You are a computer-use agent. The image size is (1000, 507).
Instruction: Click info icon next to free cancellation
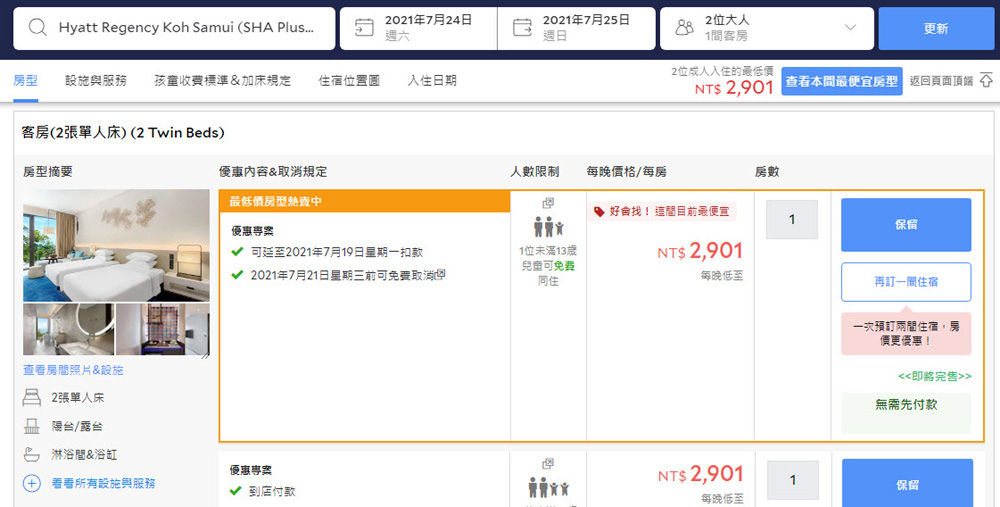(x=441, y=274)
